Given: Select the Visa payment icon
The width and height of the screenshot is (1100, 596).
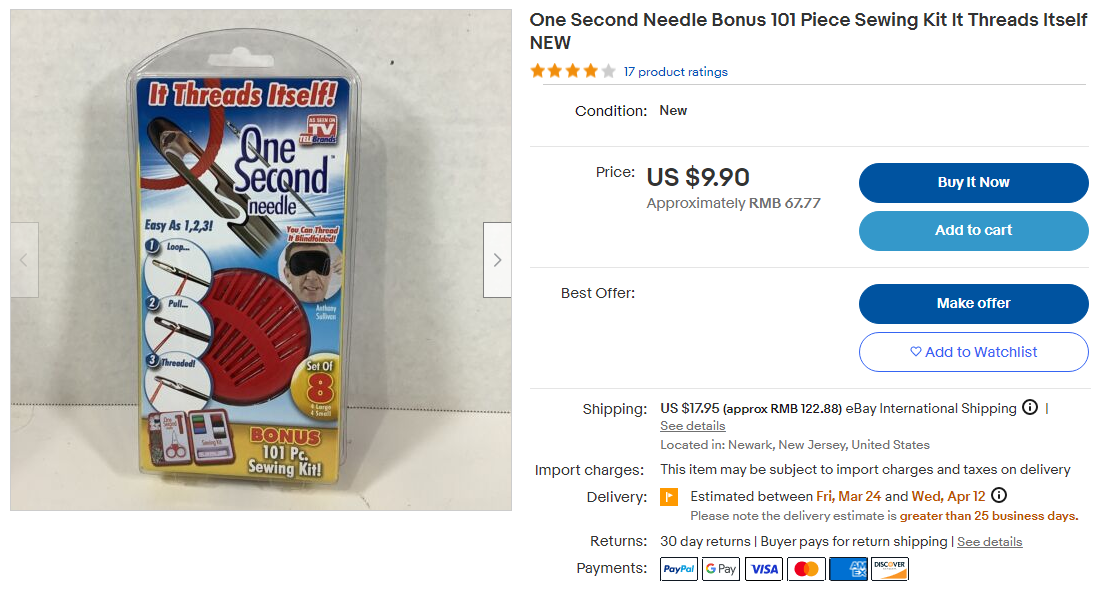Looking at the screenshot, I should tap(763, 568).
